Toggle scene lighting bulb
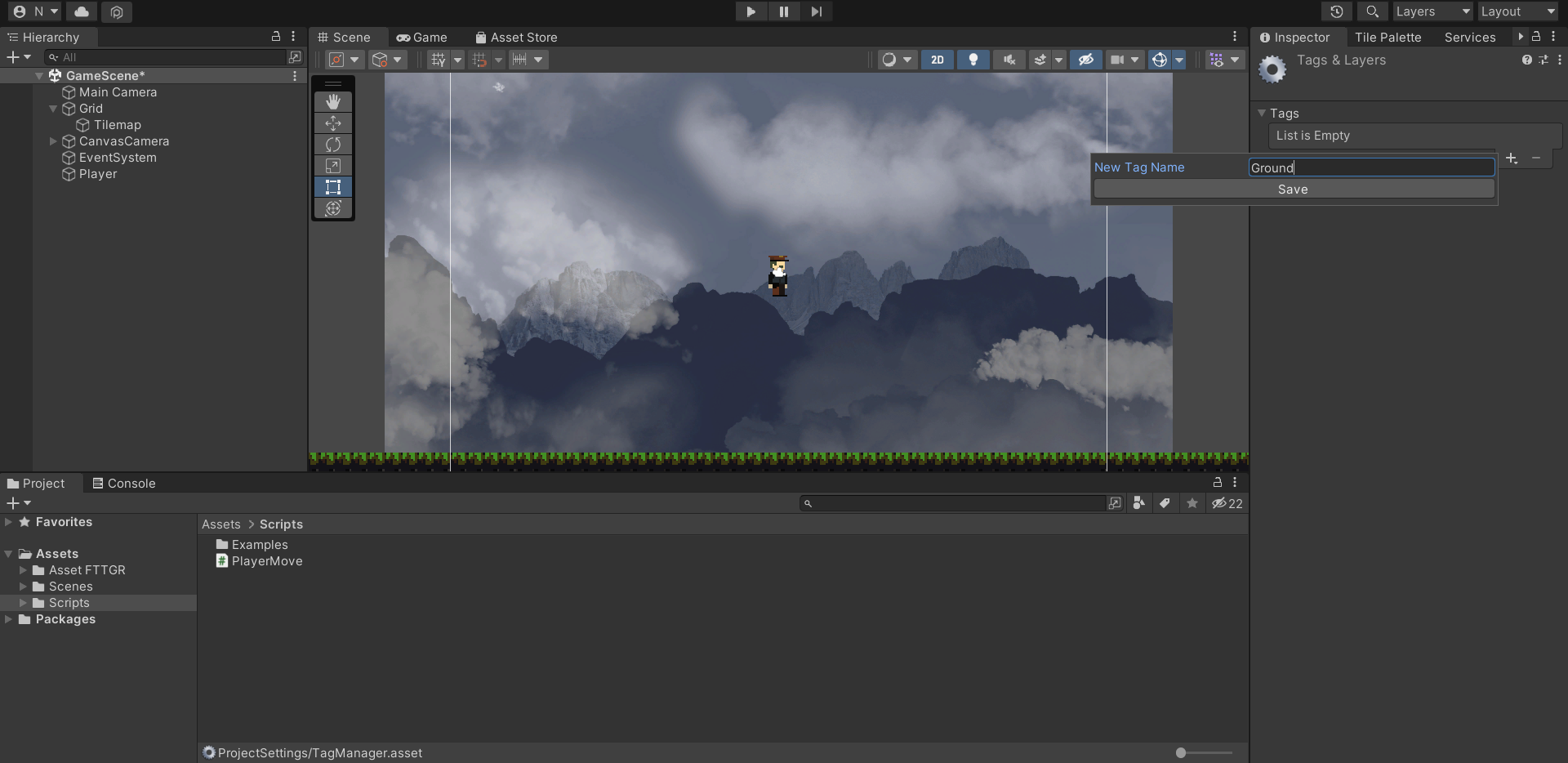 (x=973, y=60)
